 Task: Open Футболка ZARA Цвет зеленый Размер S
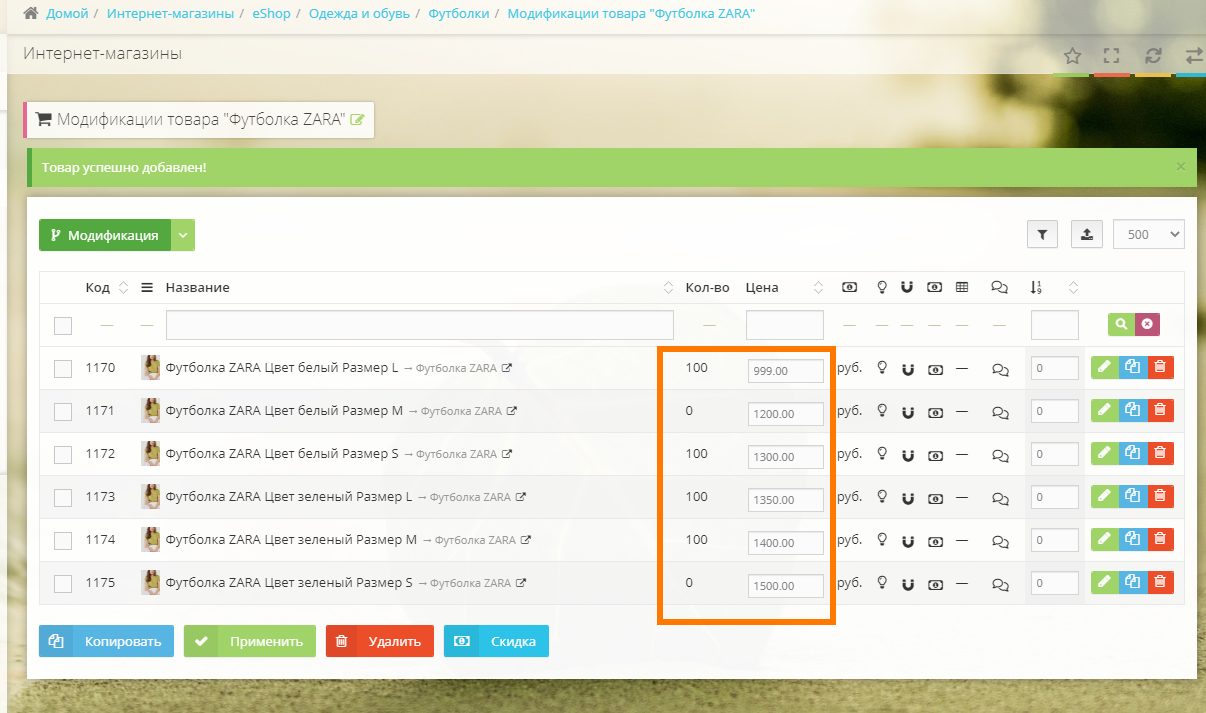click(289, 582)
